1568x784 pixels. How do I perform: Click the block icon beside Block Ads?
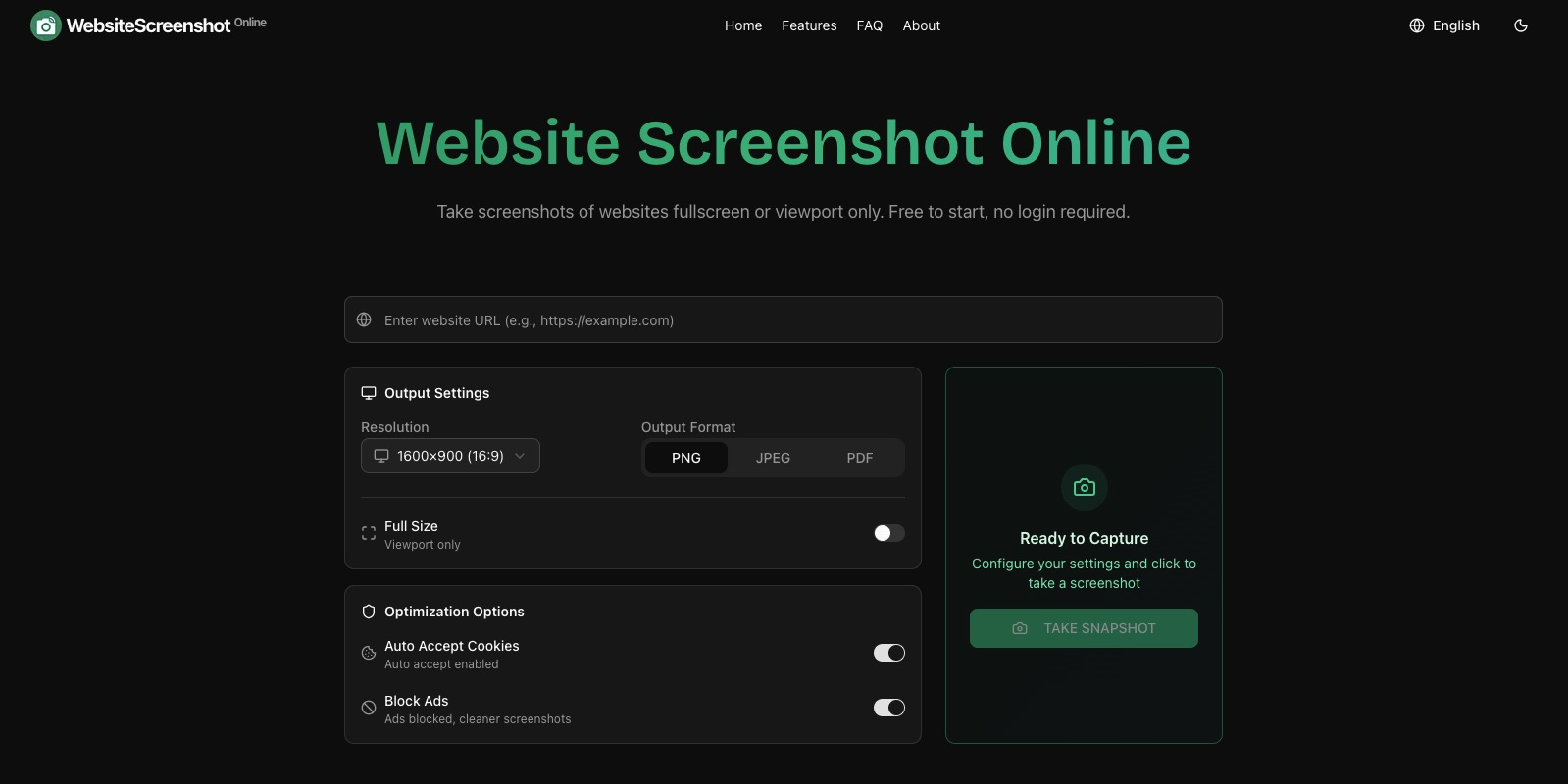click(369, 708)
